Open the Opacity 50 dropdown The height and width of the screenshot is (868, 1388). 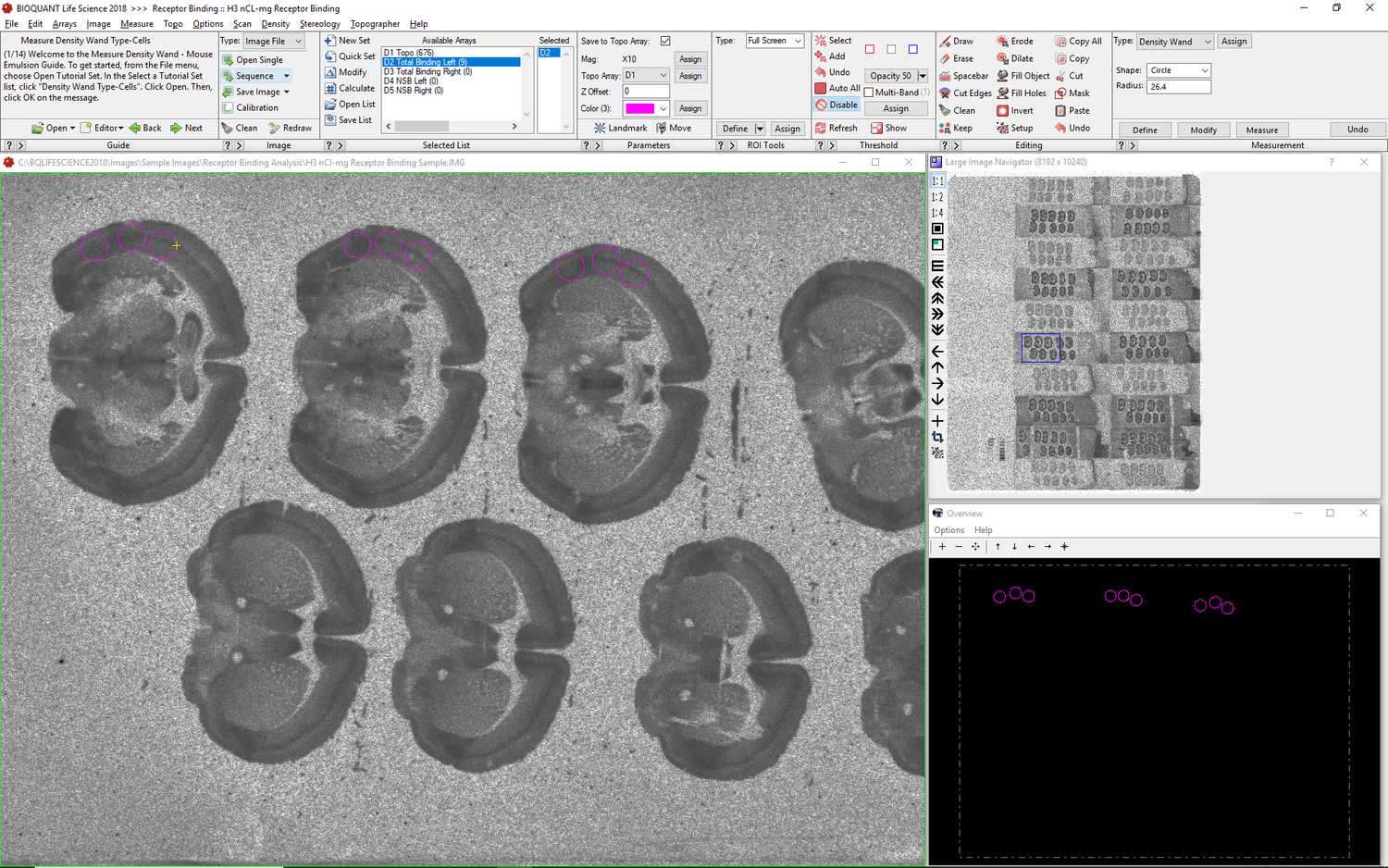coord(922,76)
